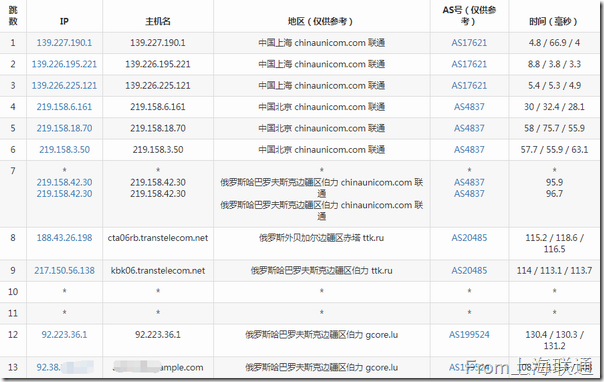Click the 主机名 column header
The image size is (604, 382).
click(x=158, y=21)
